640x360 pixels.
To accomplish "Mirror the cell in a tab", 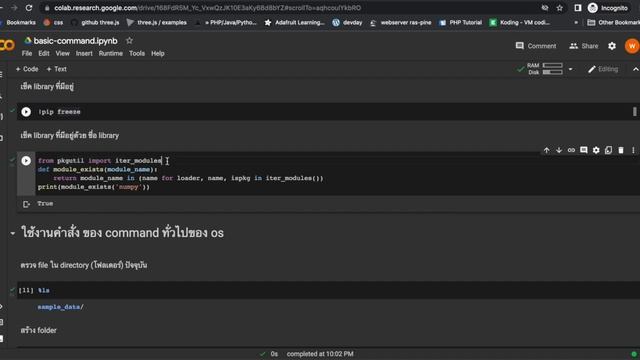I will point(608,150).
